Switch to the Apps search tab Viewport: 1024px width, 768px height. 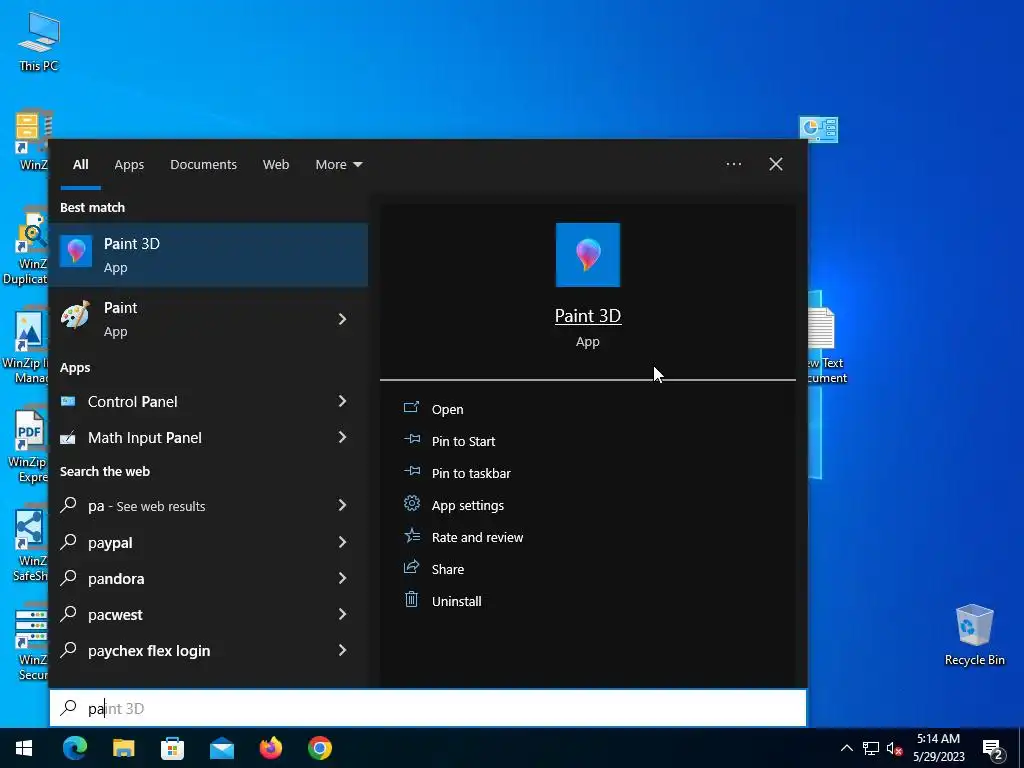pos(129,165)
